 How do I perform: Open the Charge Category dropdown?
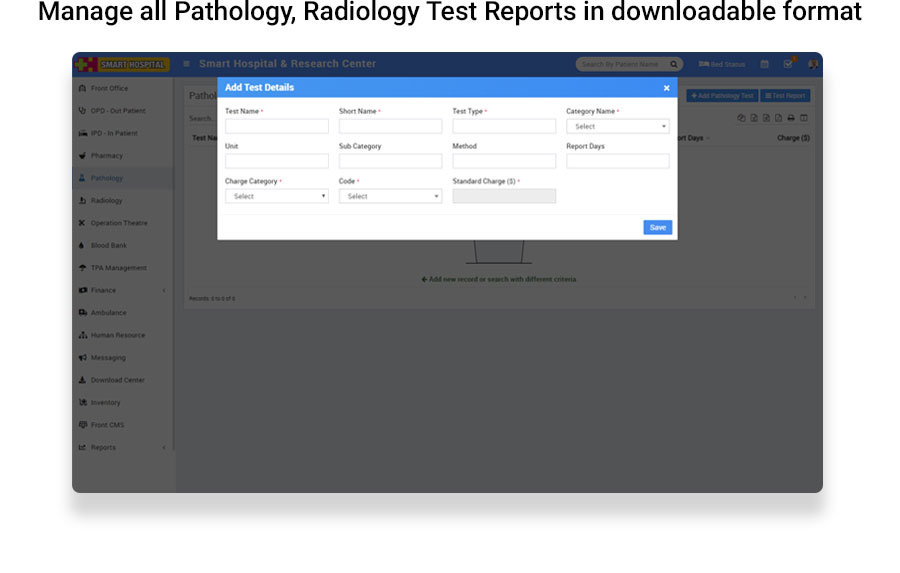point(276,197)
